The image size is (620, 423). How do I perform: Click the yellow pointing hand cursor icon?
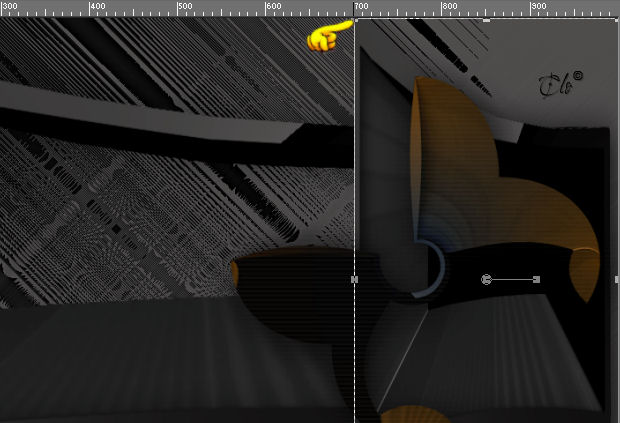(329, 36)
